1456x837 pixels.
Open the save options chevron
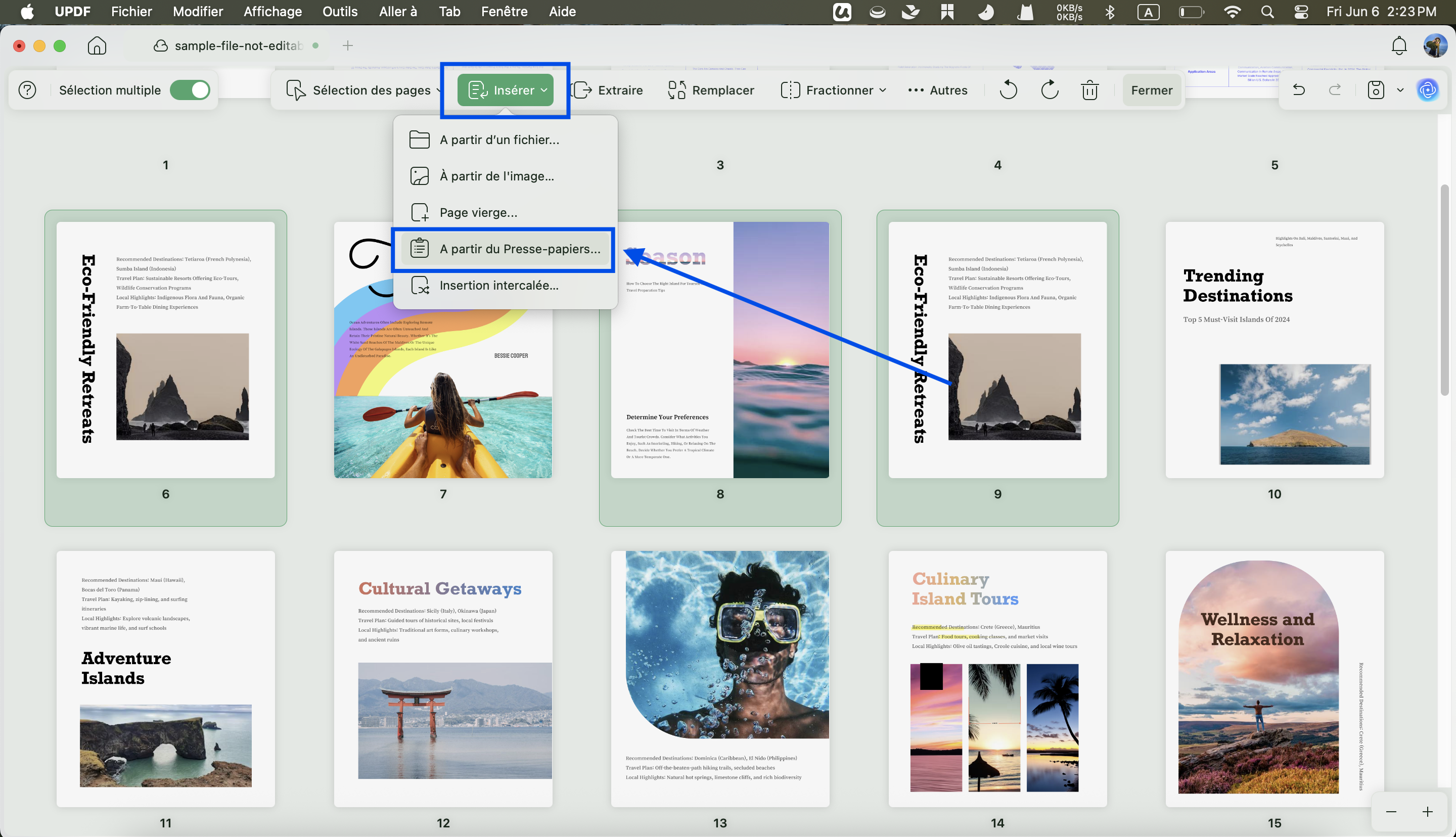[x=1400, y=90]
